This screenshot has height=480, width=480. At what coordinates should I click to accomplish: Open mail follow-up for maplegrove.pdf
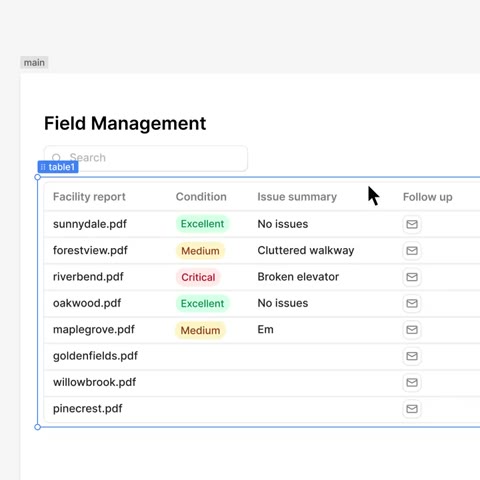click(412, 329)
